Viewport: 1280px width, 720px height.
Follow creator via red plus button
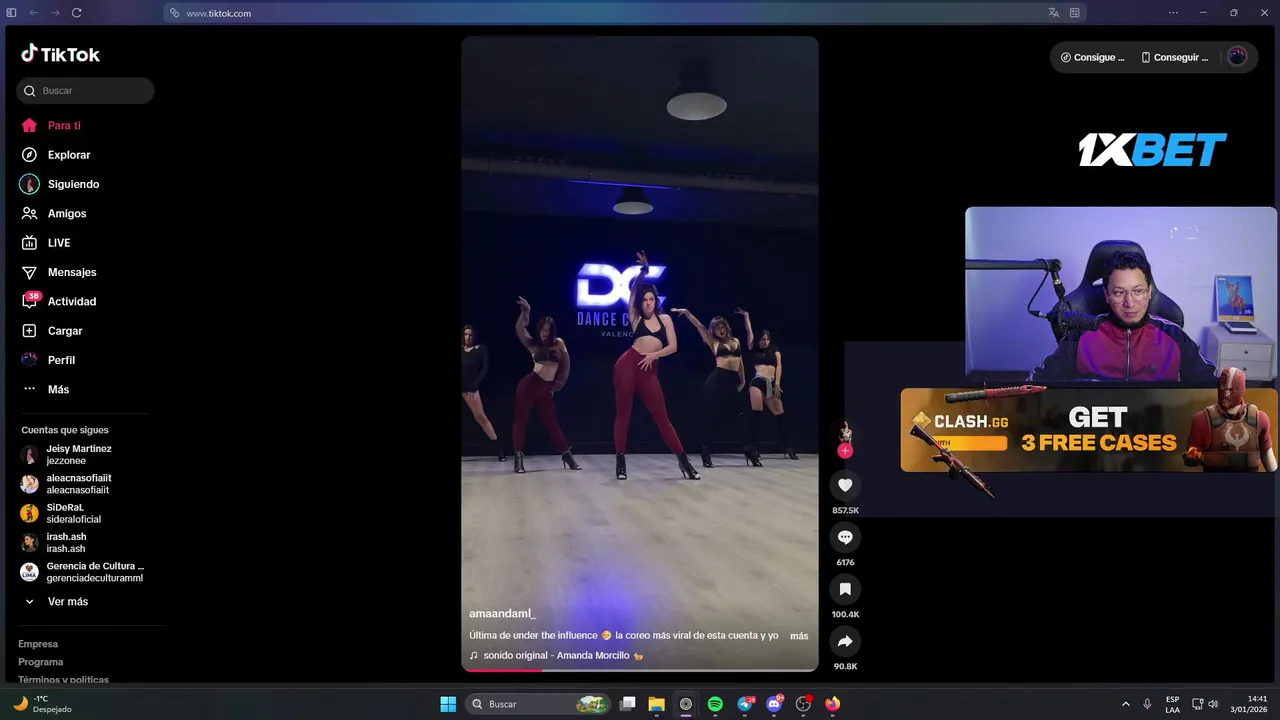click(x=845, y=451)
